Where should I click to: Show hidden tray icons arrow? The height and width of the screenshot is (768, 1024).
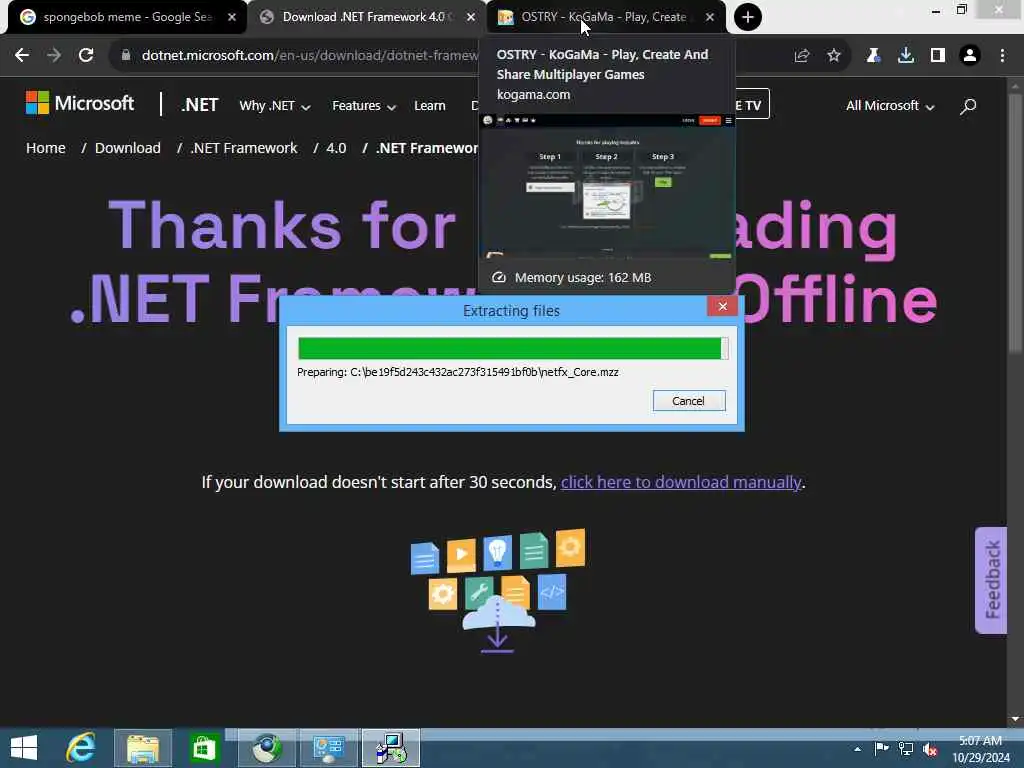(857, 749)
